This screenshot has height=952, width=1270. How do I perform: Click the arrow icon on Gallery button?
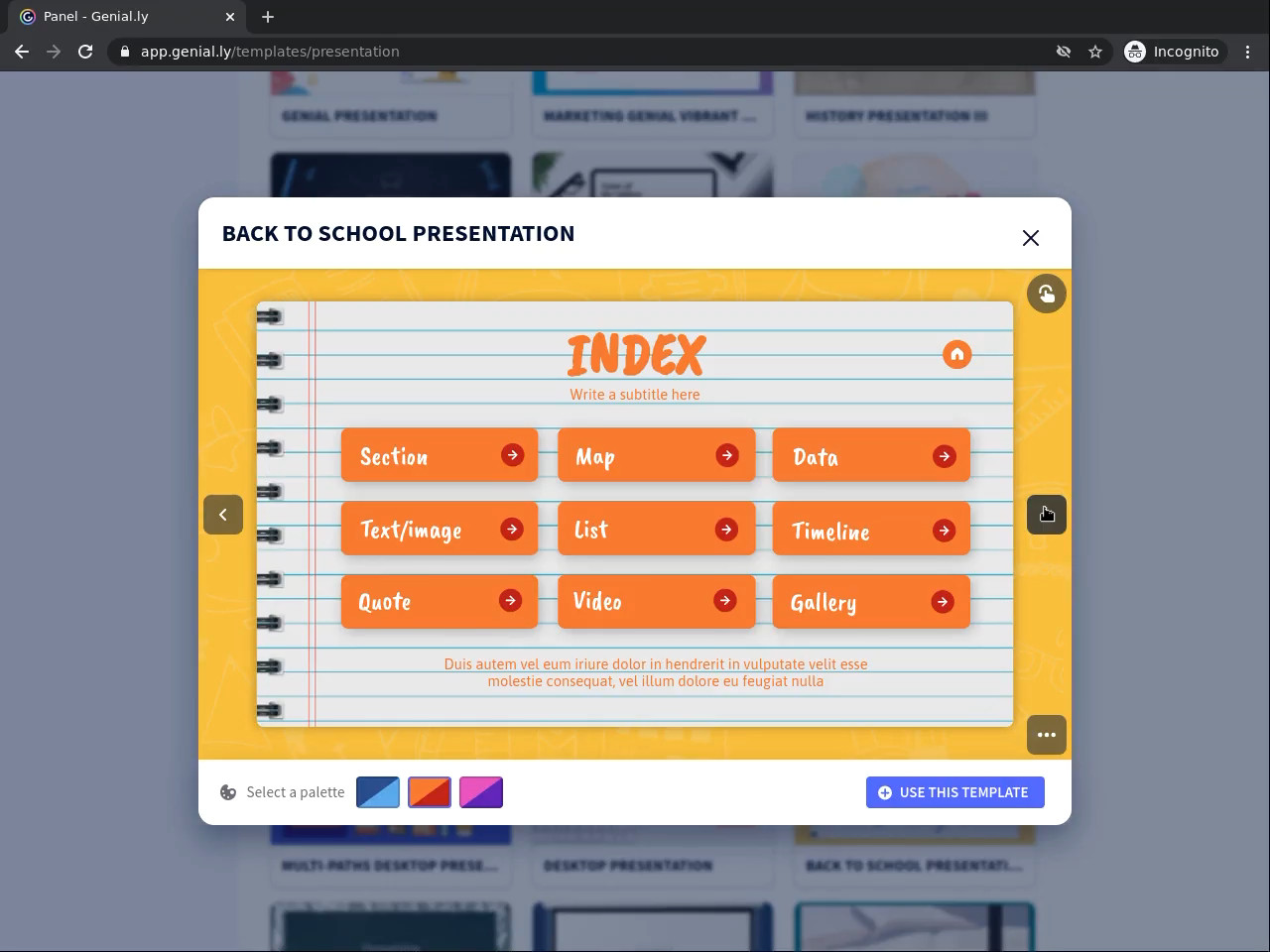click(943, 602)
